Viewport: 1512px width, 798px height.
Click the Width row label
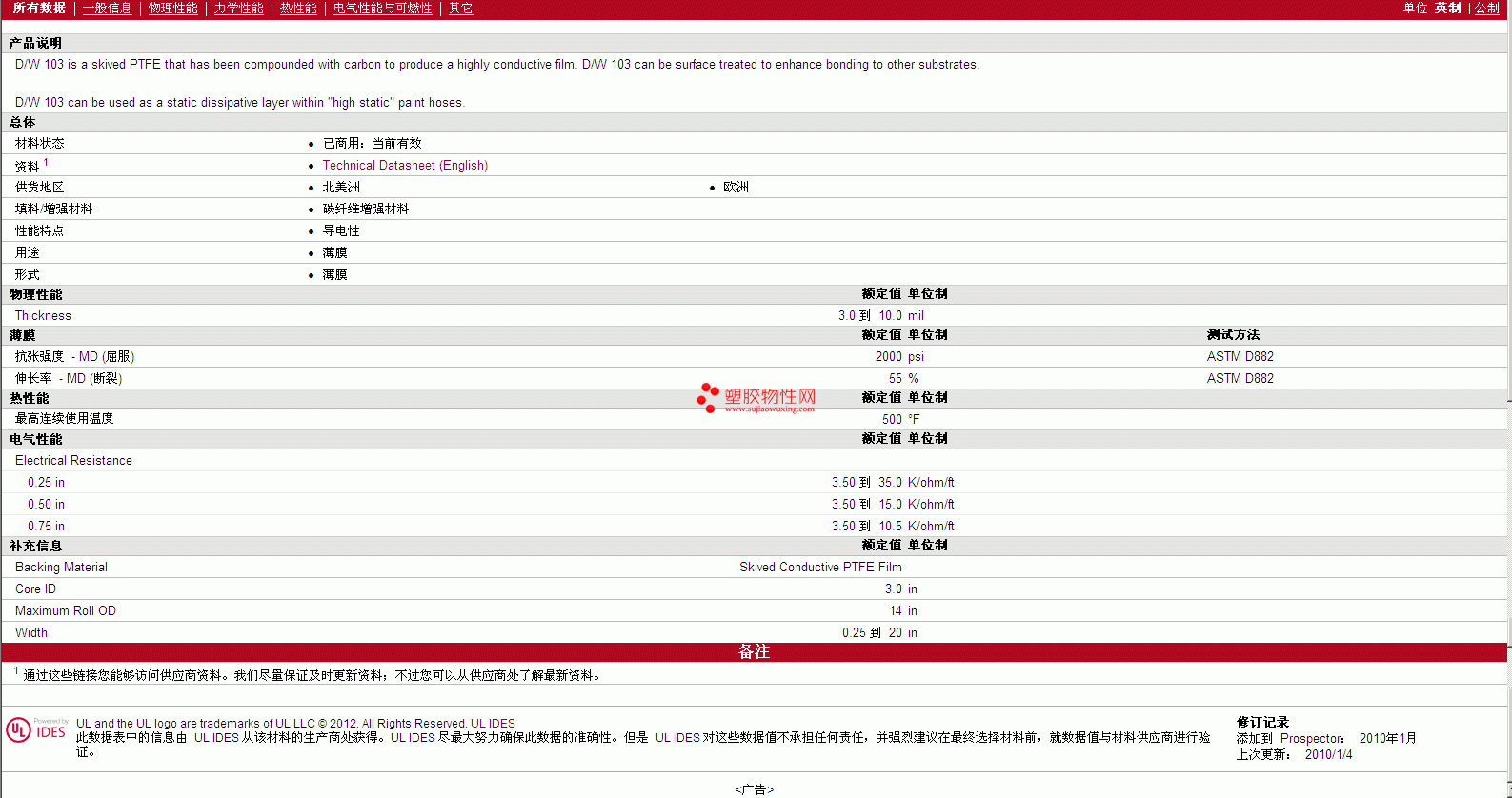[x=31, y=633]
